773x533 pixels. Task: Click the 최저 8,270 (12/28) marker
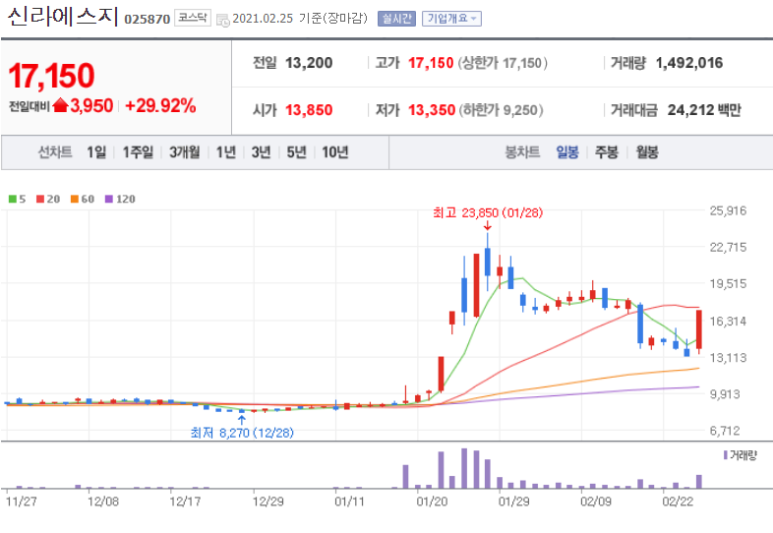click(242, 432)
